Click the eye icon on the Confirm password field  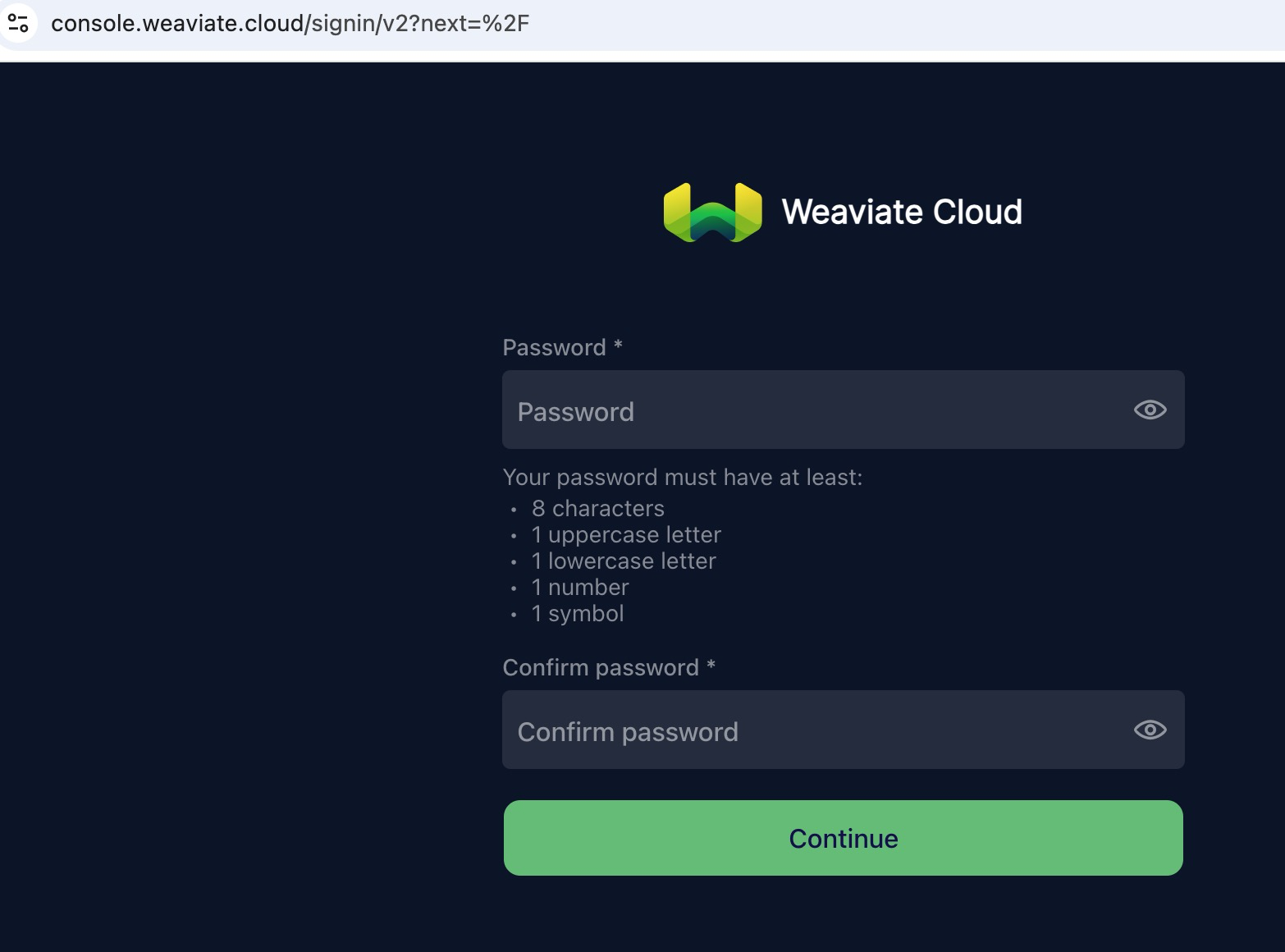pos(1149,730)
